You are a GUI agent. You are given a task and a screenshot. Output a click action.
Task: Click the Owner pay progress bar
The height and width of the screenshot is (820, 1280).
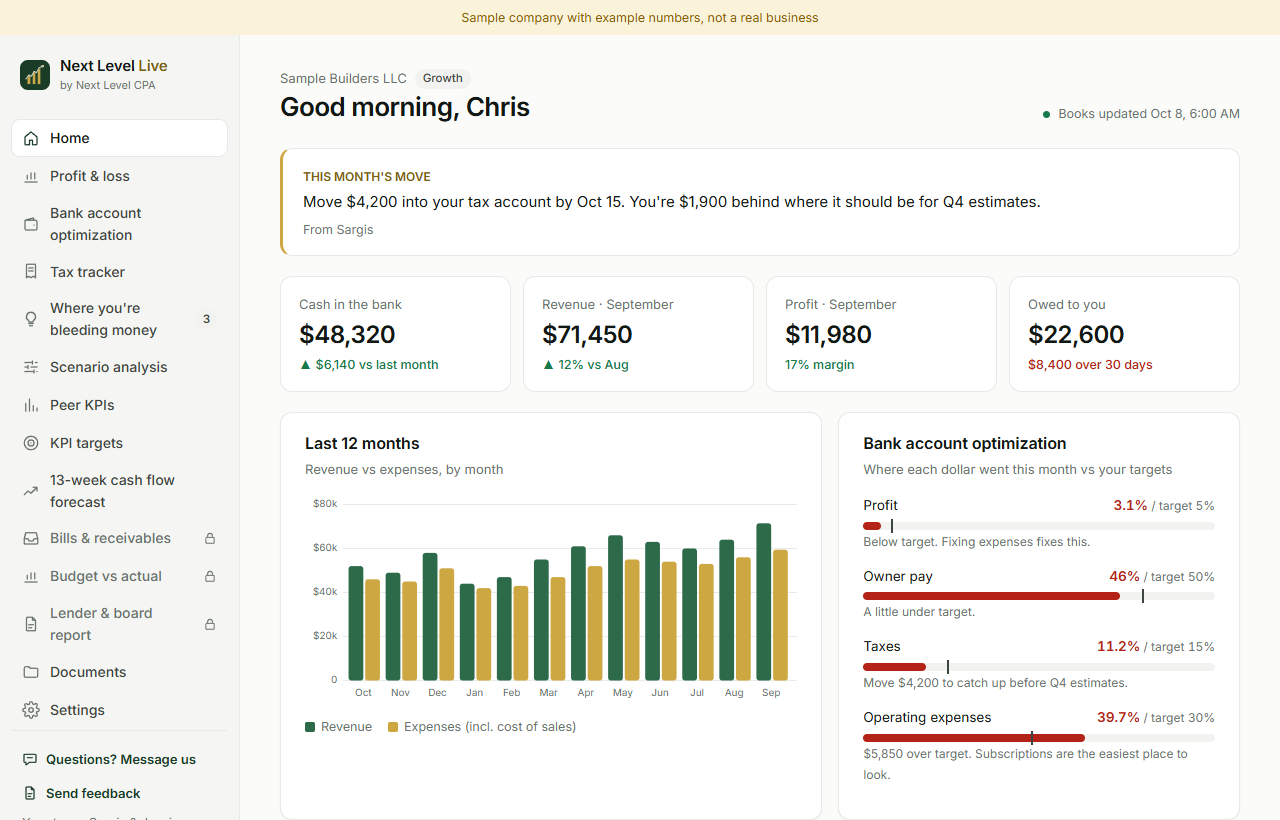coord(1039,596)
